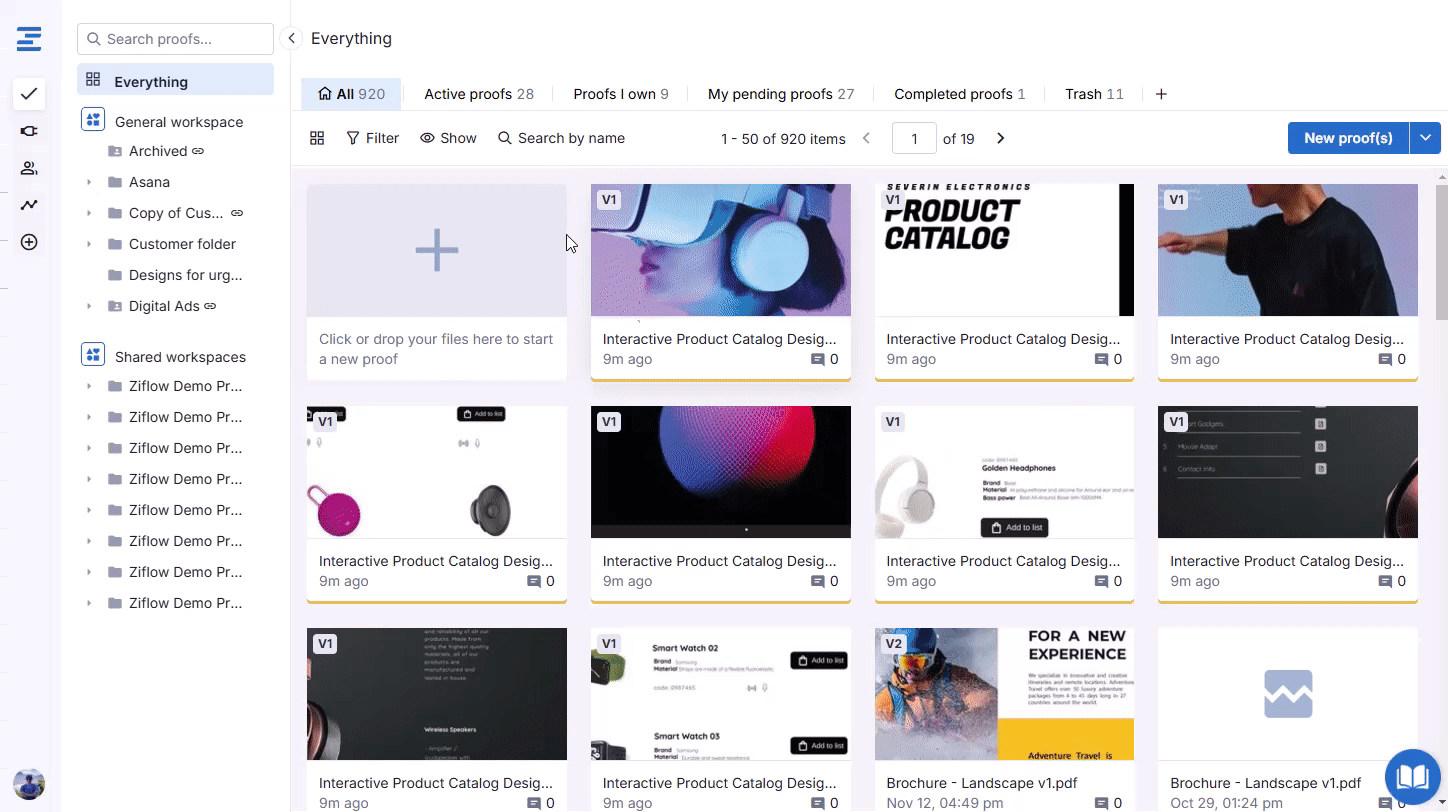Switch to Active proofs tab
The image size is (1448, 812).
(478, 94)
